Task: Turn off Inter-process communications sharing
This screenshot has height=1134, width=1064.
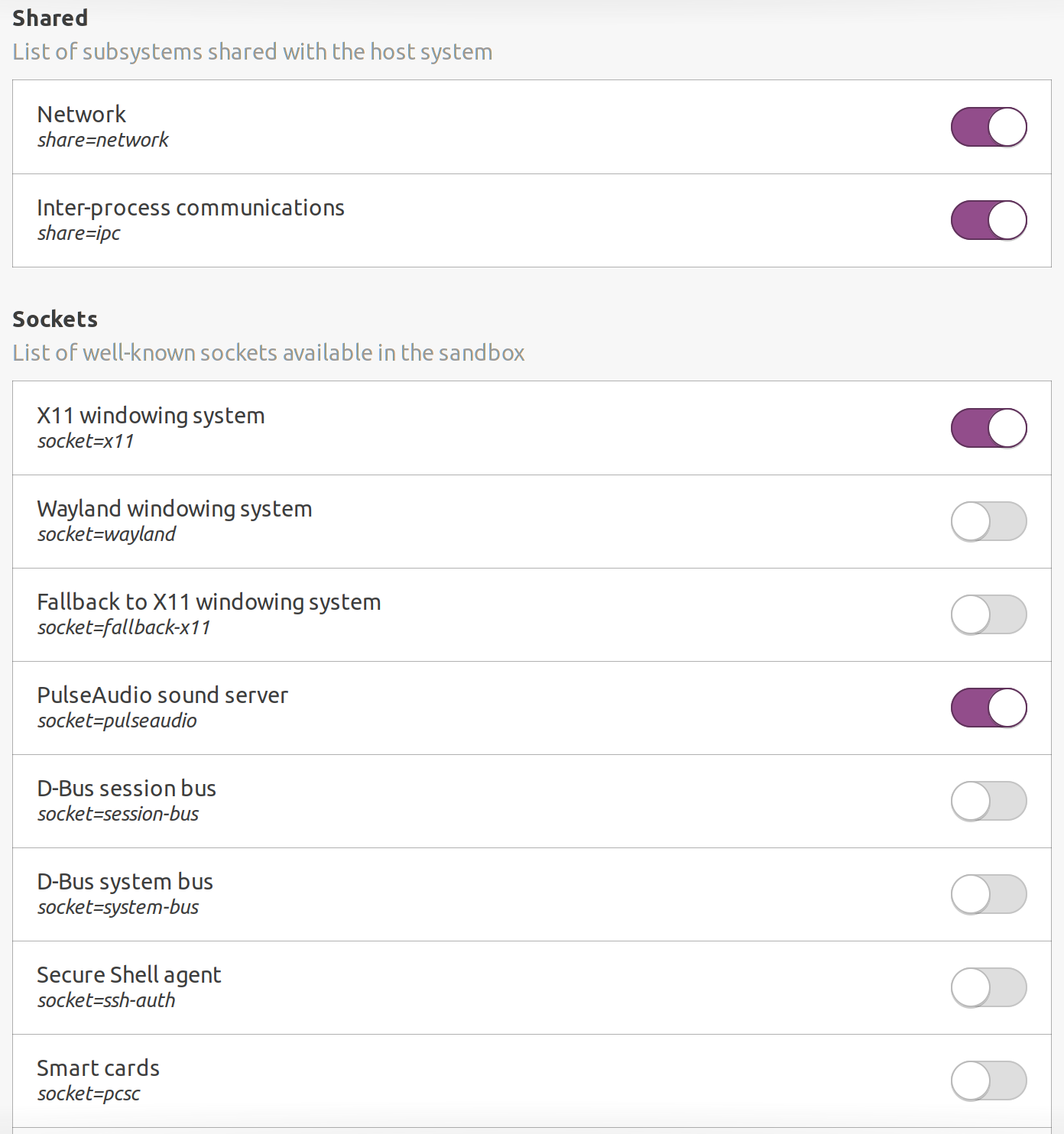Action: 988,219
